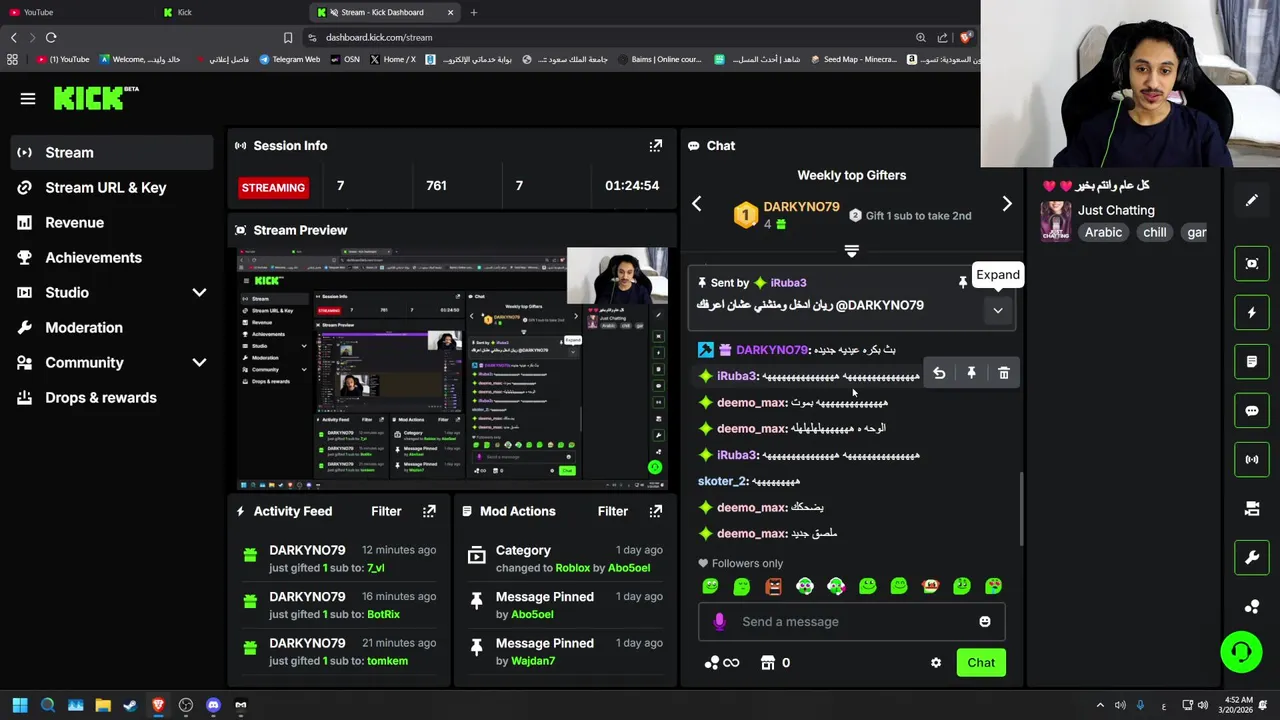The height and width of the screenshot is (720, 1280).
Task: Open the Telegram Web bookmark
Action: tap(289, 59)
